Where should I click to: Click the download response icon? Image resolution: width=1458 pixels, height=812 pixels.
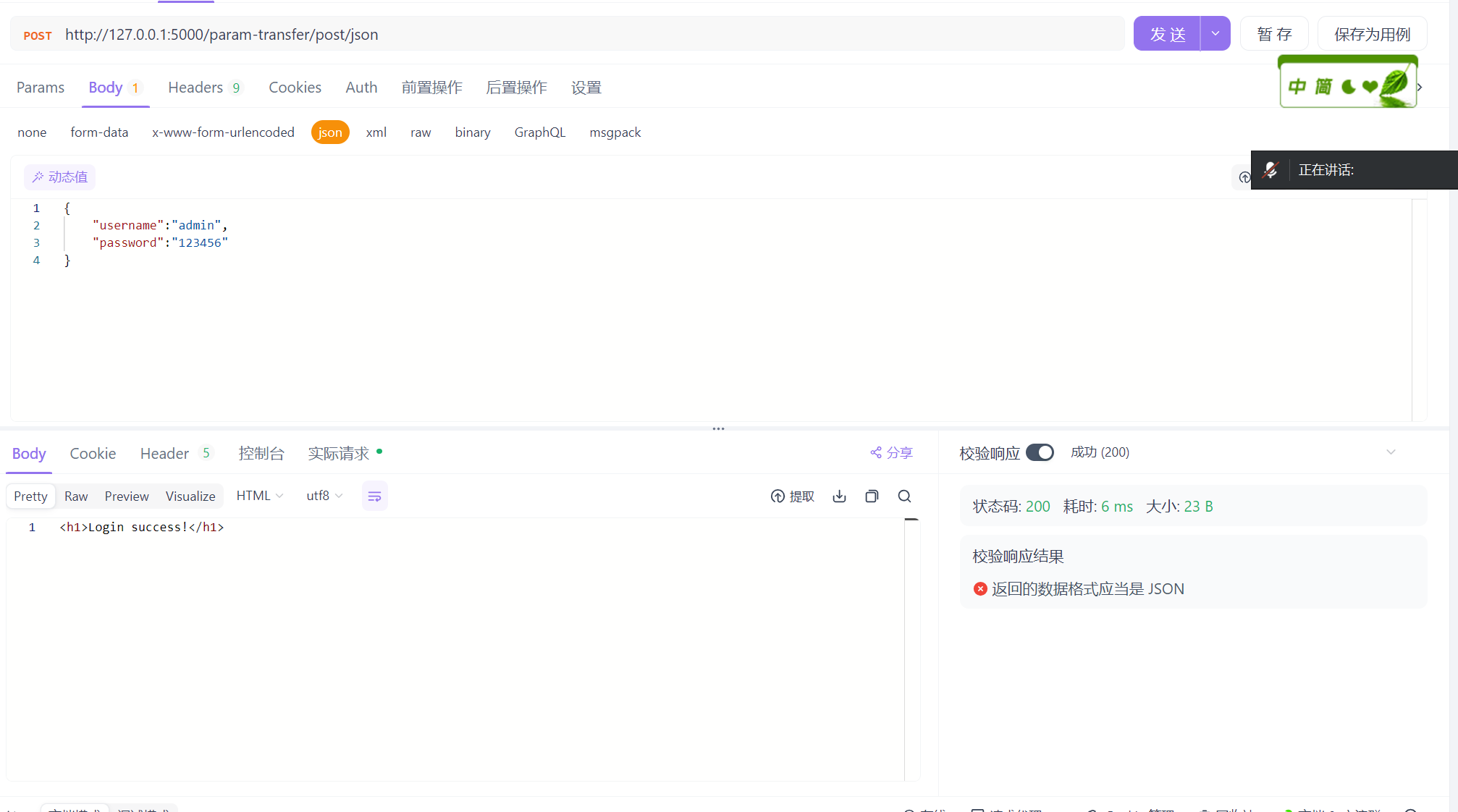coord(839,496)
